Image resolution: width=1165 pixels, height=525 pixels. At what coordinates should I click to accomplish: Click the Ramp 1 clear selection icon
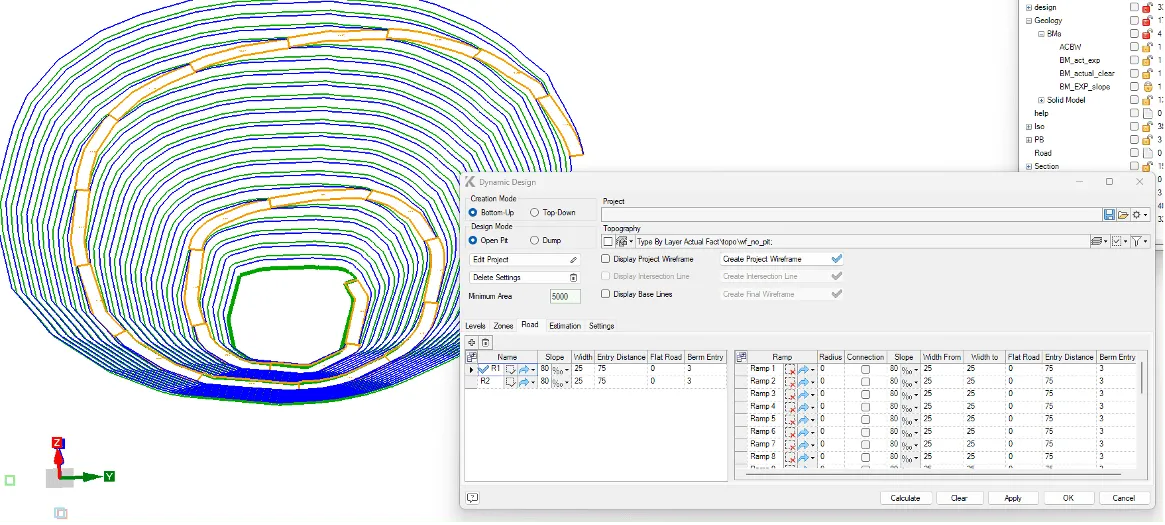(790, 369)
